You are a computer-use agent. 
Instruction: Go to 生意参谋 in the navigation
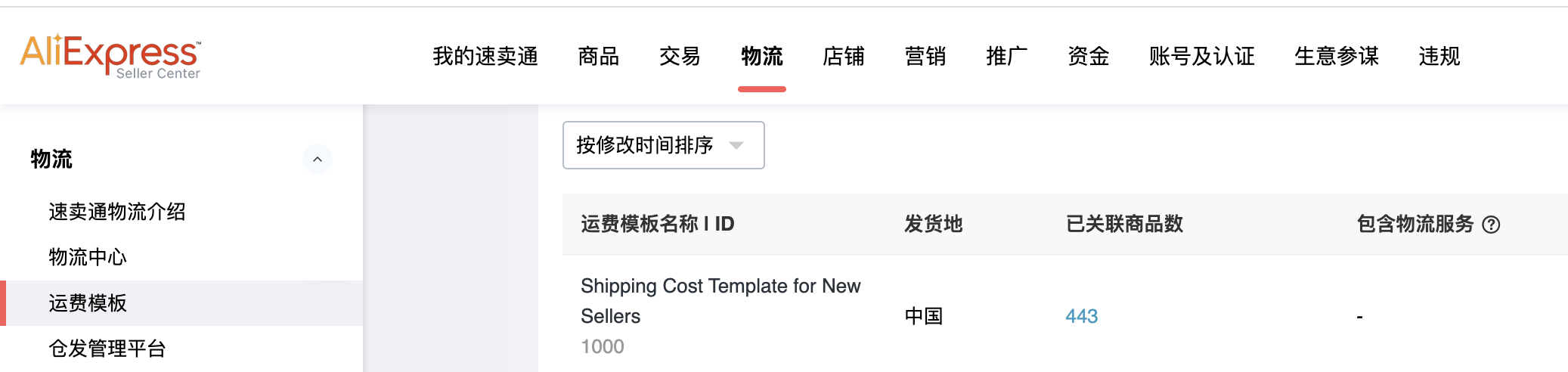pyautogui.click(x=1336, y=56)
